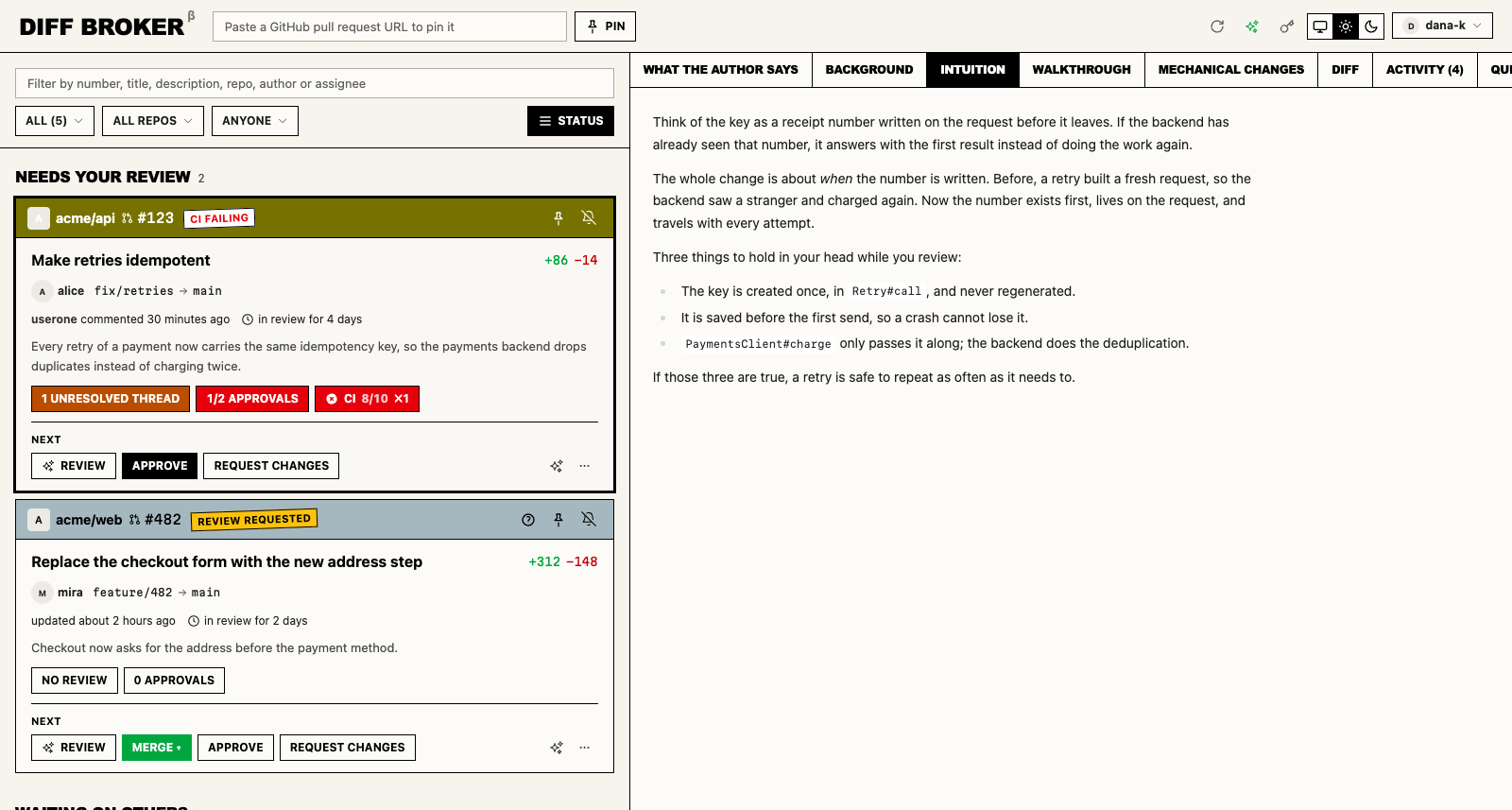The image size is (1512, 810).
Task: Open the ANYONE assignee dropdown
Action: (255, 121)
